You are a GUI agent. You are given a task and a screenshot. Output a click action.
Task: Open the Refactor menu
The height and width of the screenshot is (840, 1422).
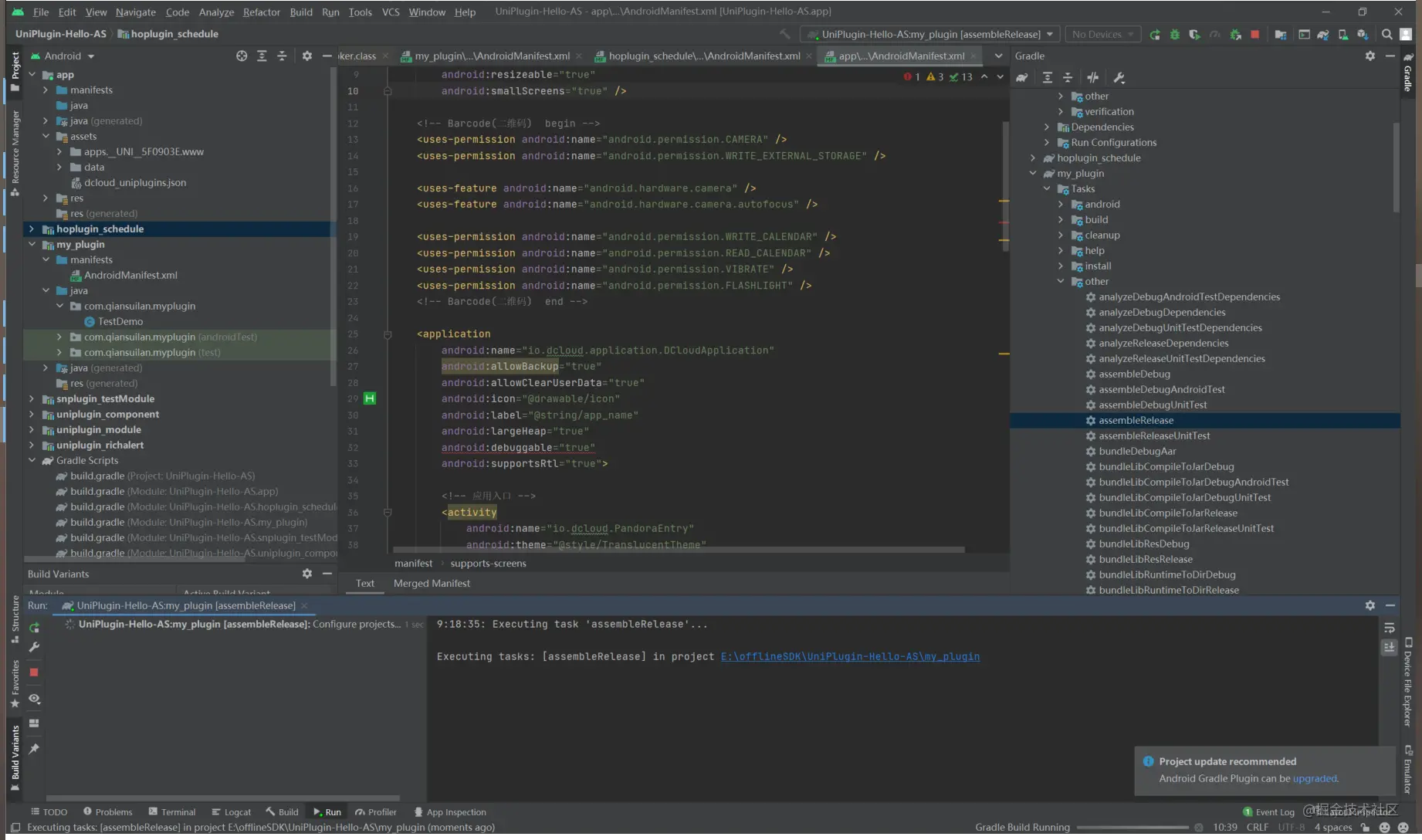[261, 12]
